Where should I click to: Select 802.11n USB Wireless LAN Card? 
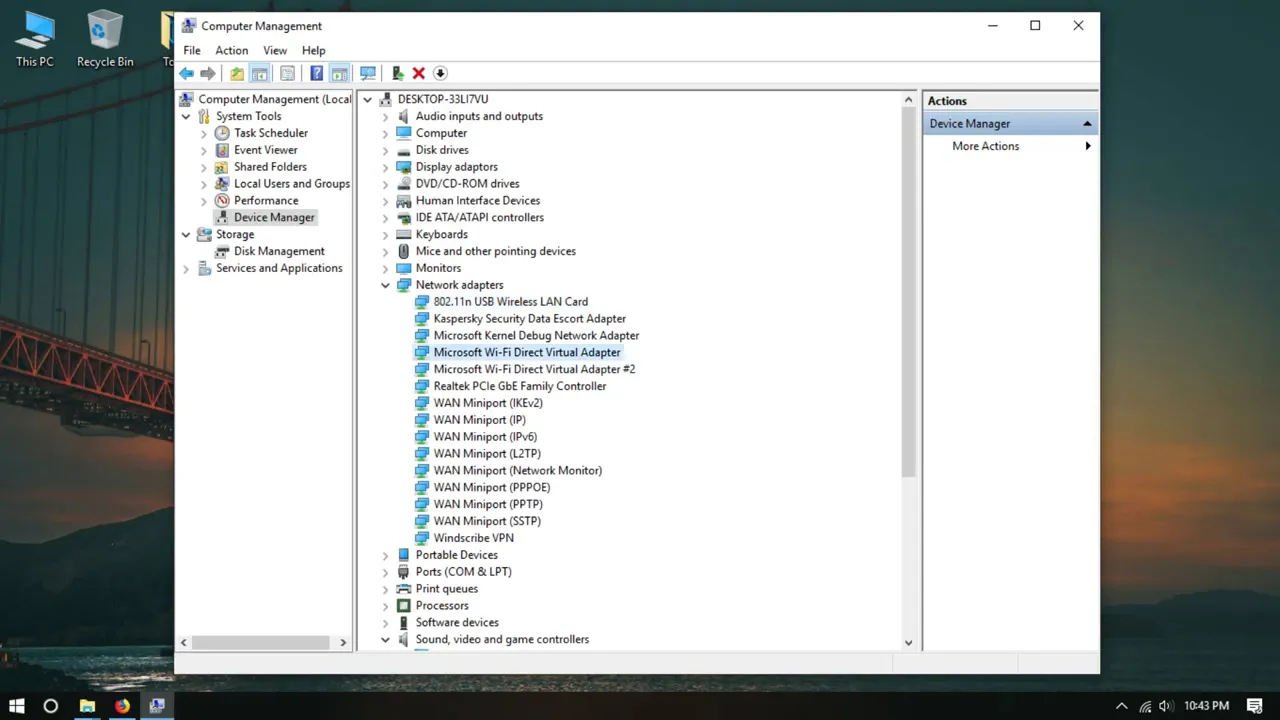click(510, 302)
